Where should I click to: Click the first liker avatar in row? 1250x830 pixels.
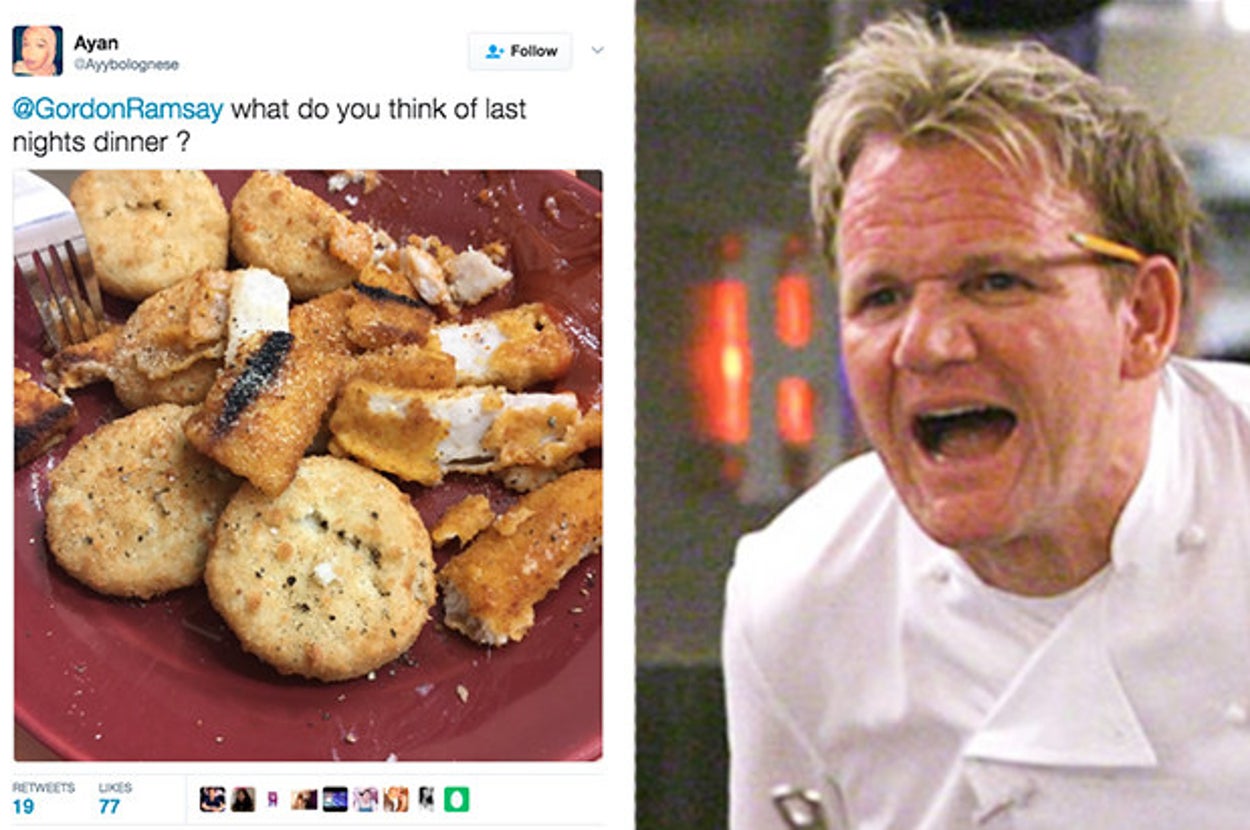coord(212,799)
